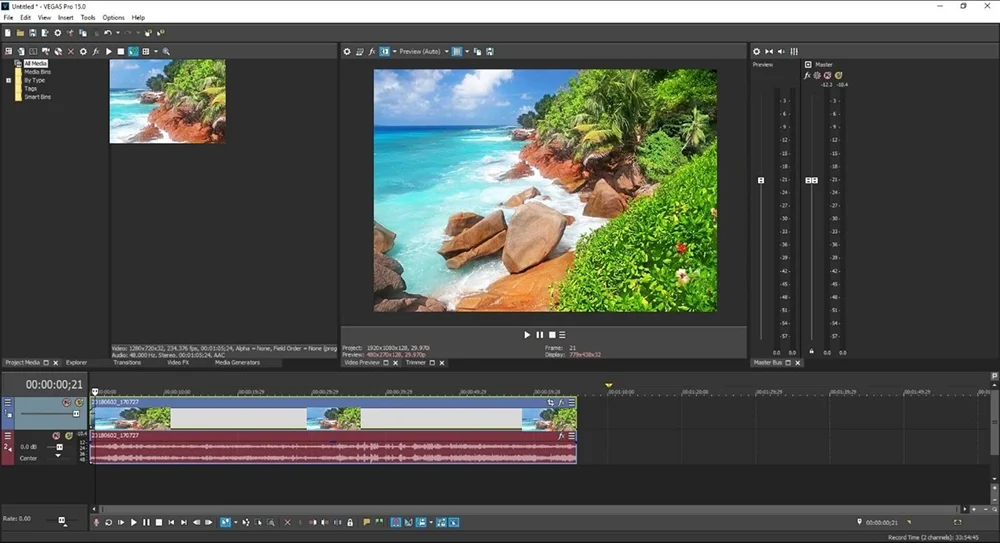Remove selected media with the red X icon
This screenshot has width=1000, height=543.
(70, 52)
